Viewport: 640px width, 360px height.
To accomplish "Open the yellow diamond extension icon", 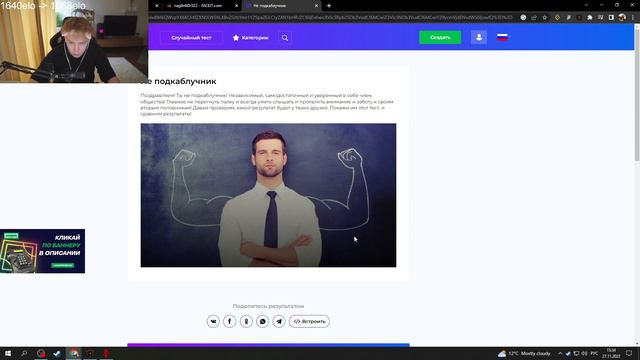I will 557,18.
